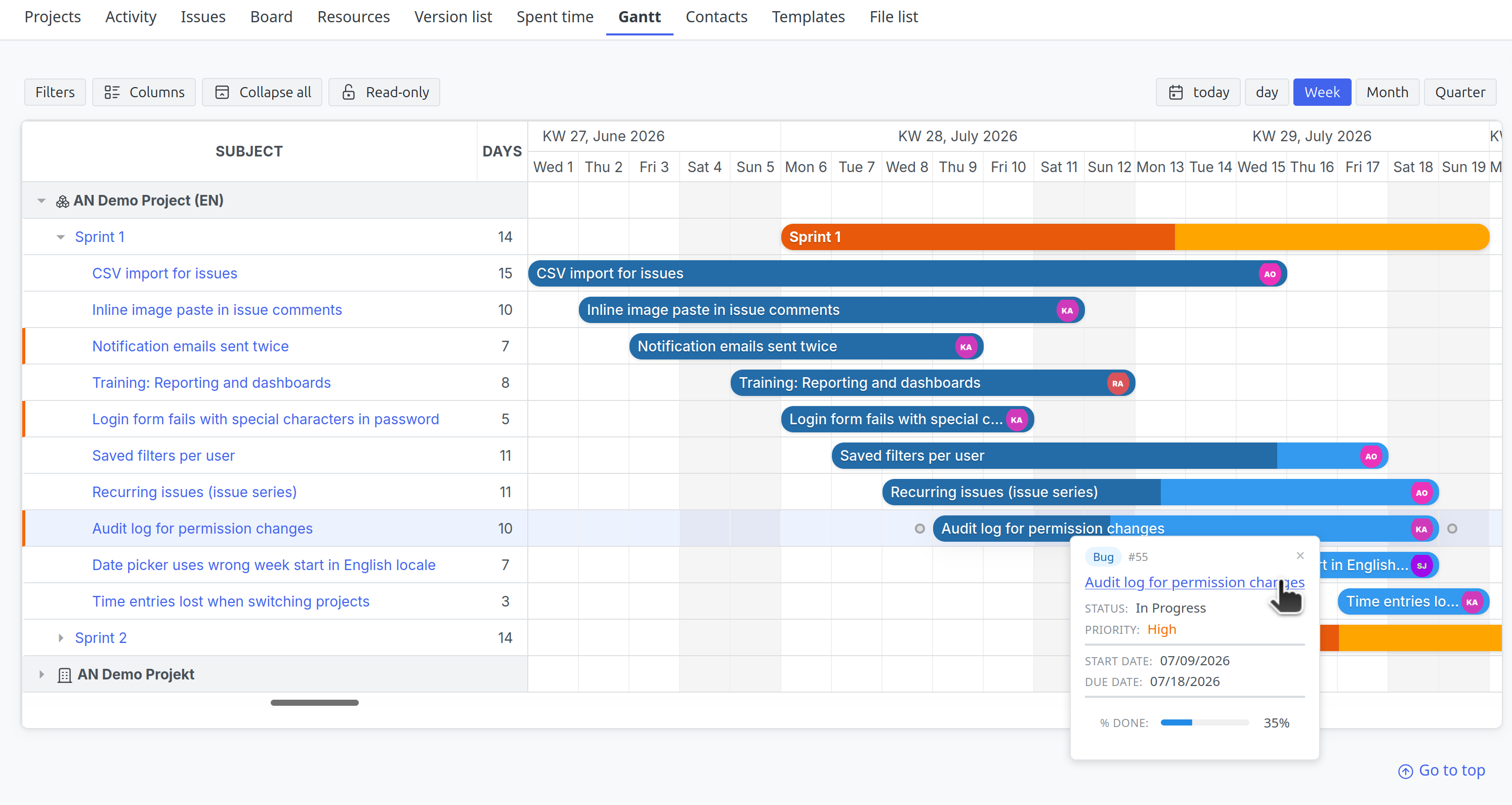
Task: Open the Version list tab
Action: pos(453,17)
